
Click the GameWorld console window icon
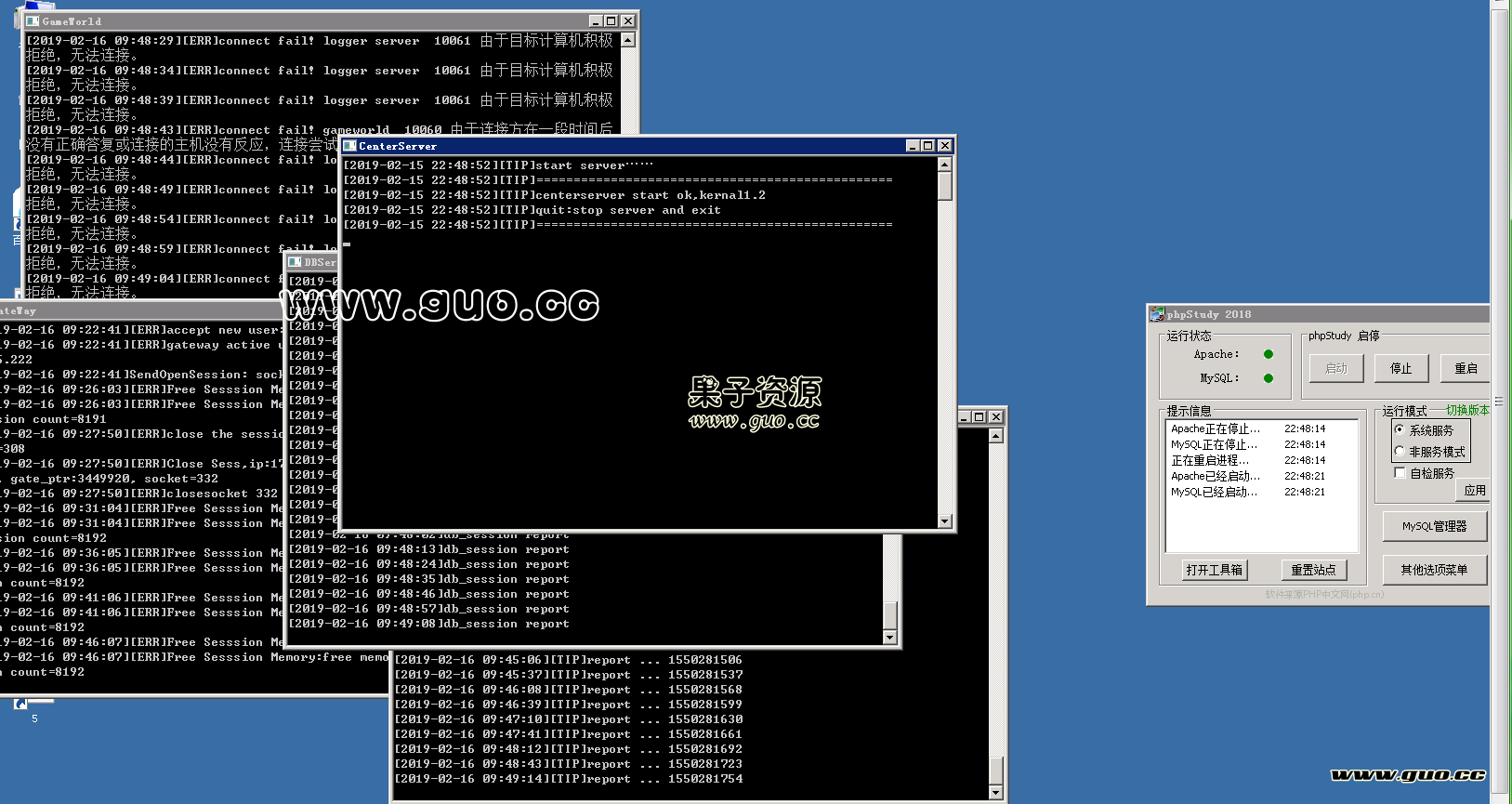[x=33, y=20]
